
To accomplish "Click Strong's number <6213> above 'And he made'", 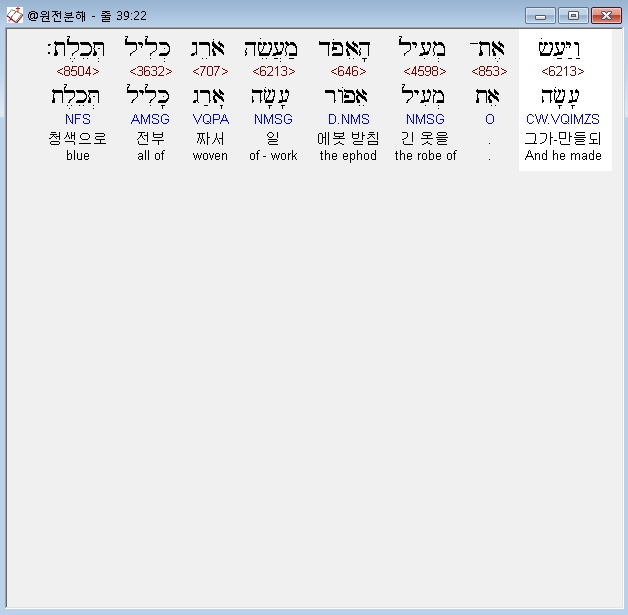I will tap(563, 71).
